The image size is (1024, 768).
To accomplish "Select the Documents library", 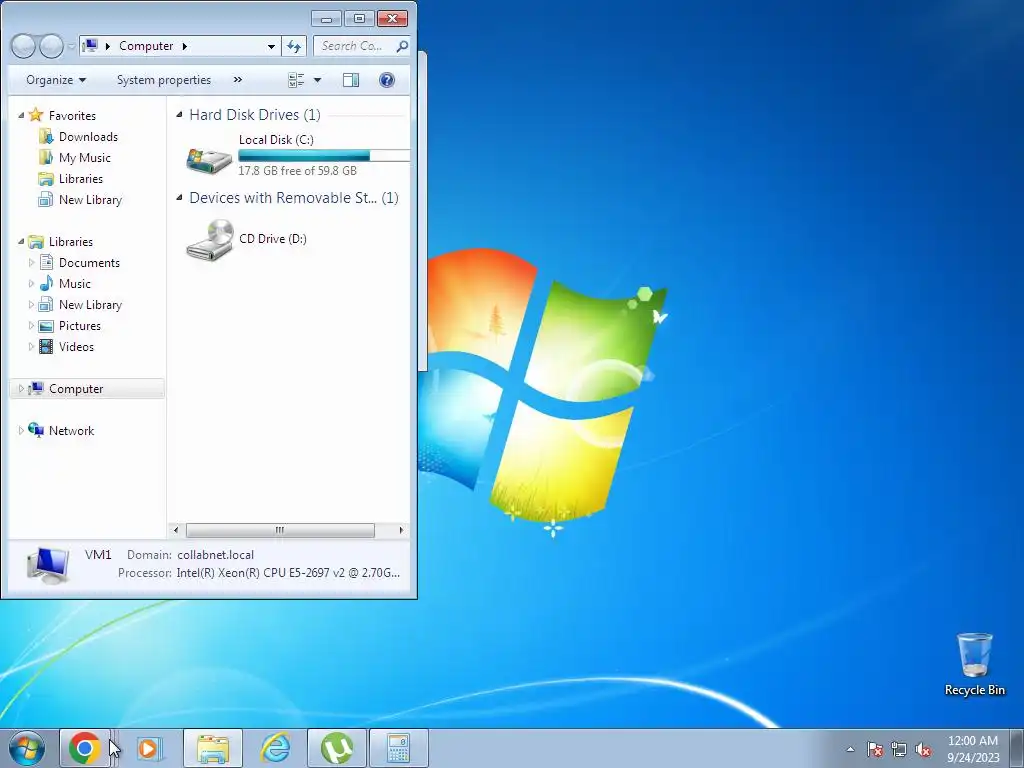I will click(89, 263).
